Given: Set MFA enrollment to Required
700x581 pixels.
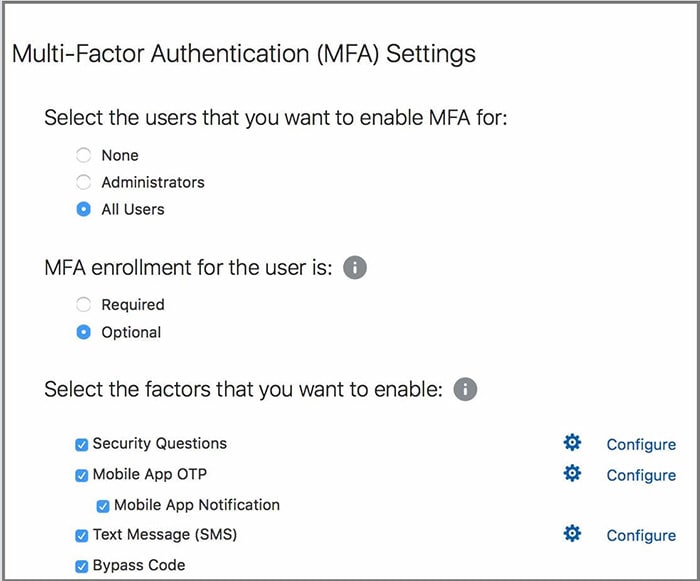Looking at the screenshot, I should tap(84, 304).
